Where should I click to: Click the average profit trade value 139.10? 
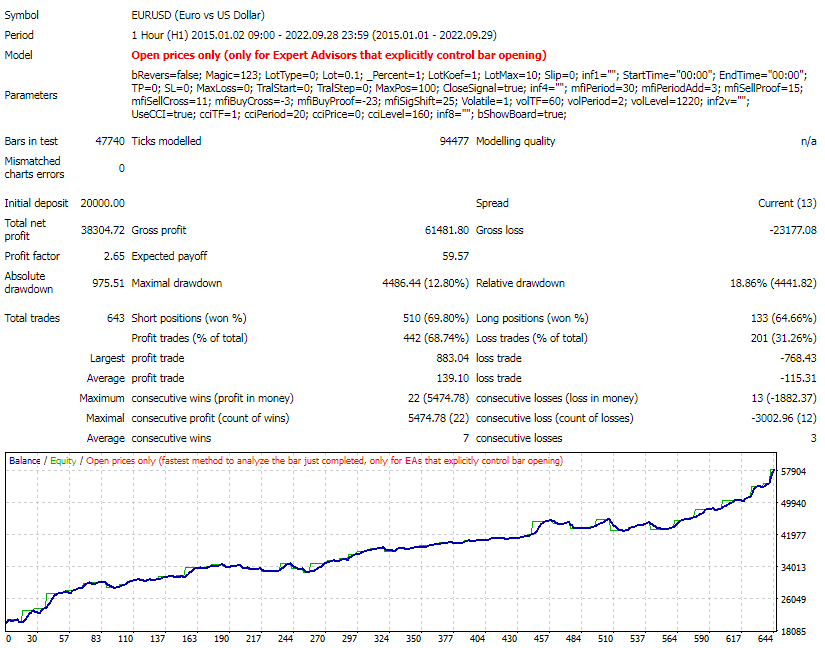[x=452, y=378]
